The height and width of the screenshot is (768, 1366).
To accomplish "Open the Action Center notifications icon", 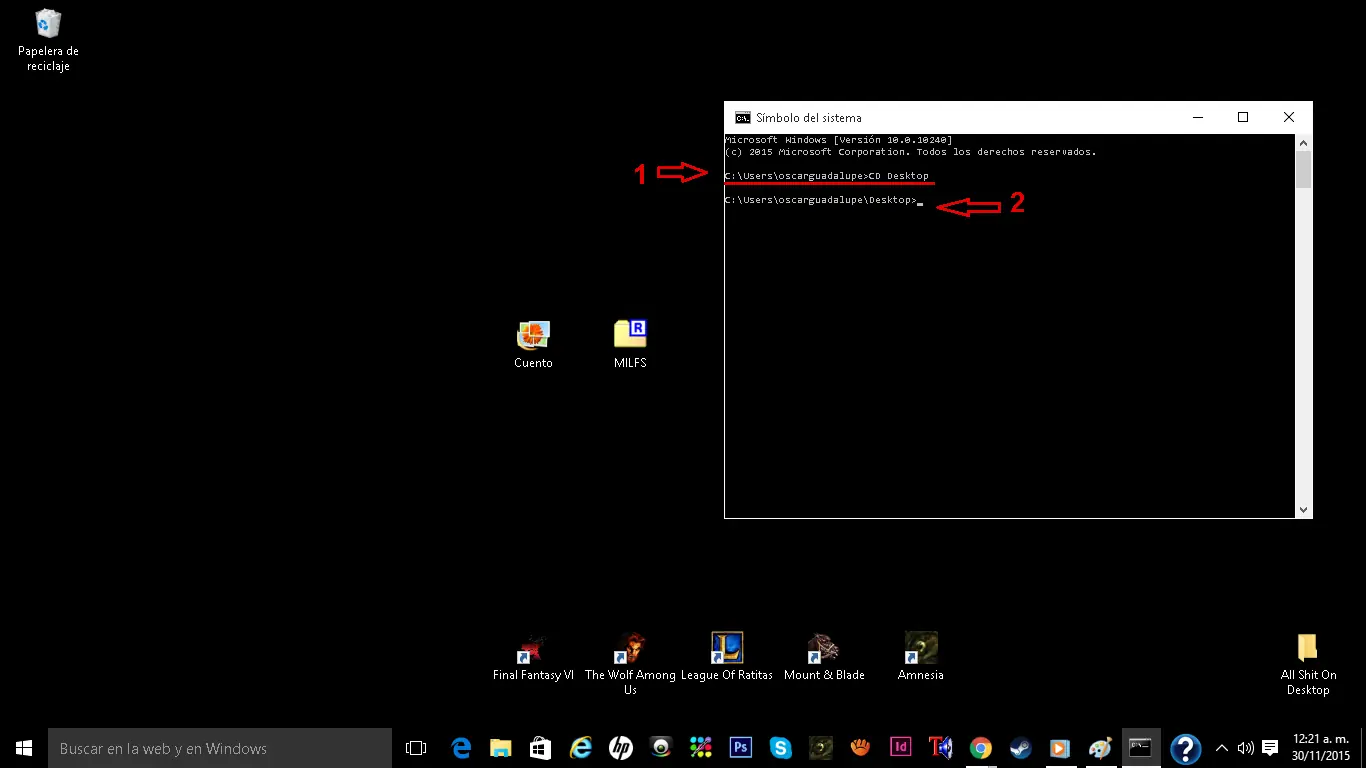I will click(x=1270, y=748).
